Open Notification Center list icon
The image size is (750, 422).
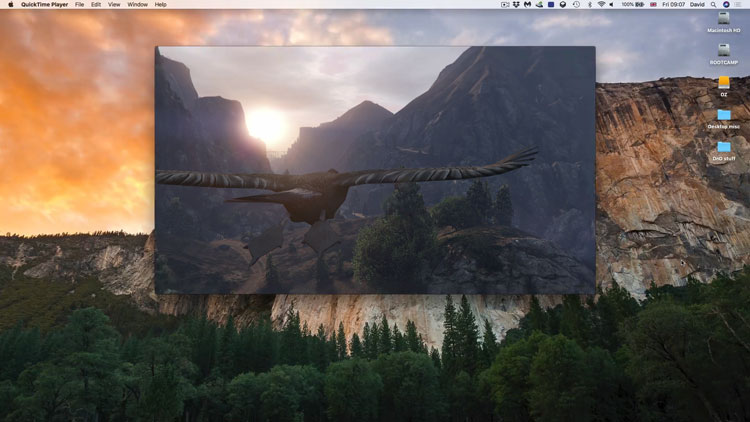737,4
